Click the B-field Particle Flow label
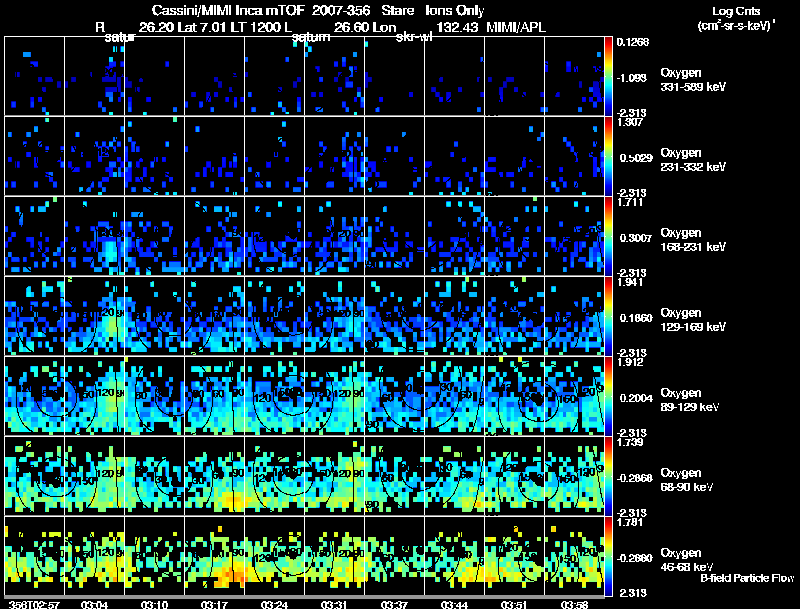The width and height of the screenshot is (800, 609). coord(746,578)
